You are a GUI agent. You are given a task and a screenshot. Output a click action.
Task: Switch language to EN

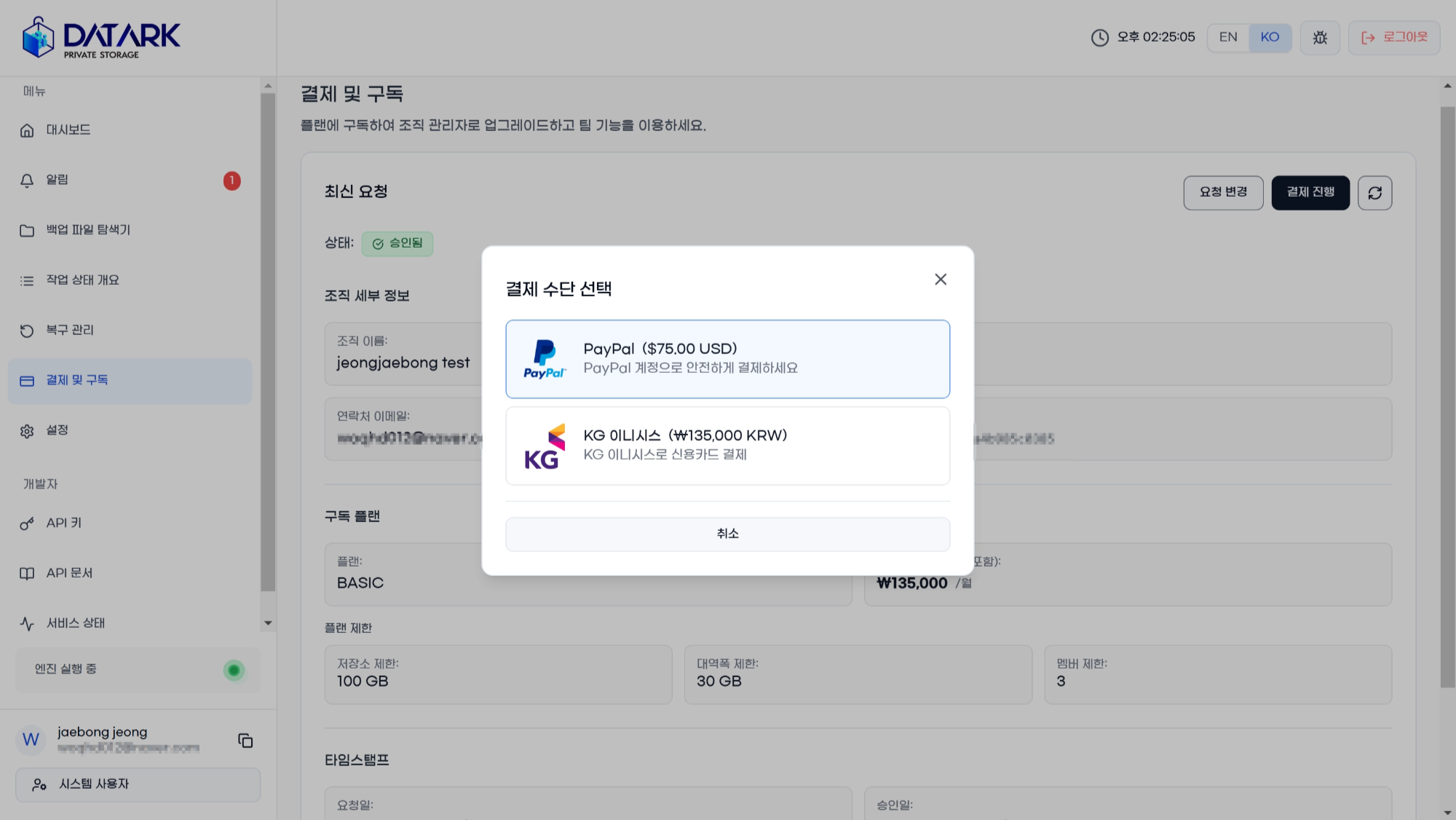1228,38
